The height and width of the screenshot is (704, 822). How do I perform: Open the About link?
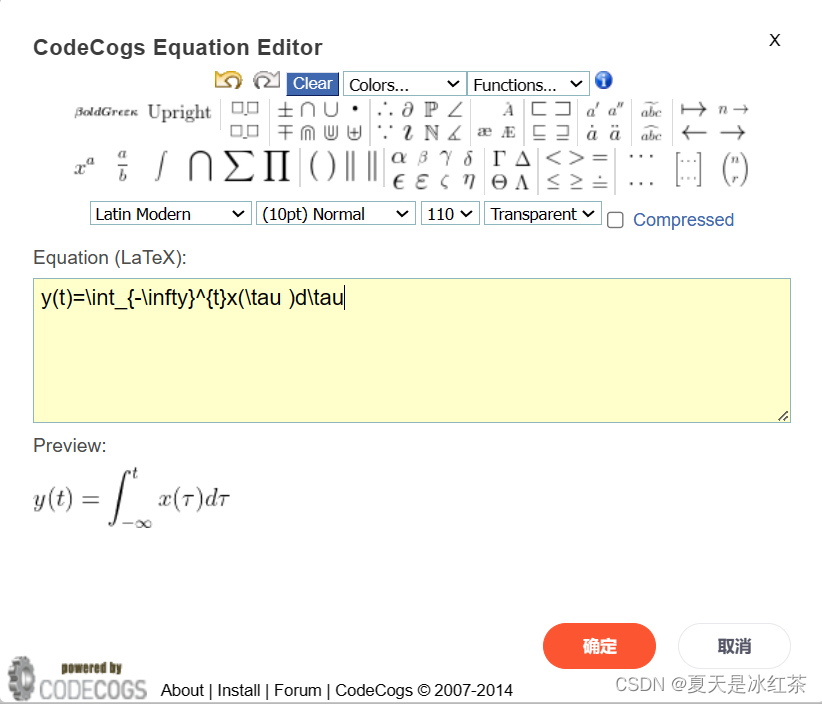[182, 690]
